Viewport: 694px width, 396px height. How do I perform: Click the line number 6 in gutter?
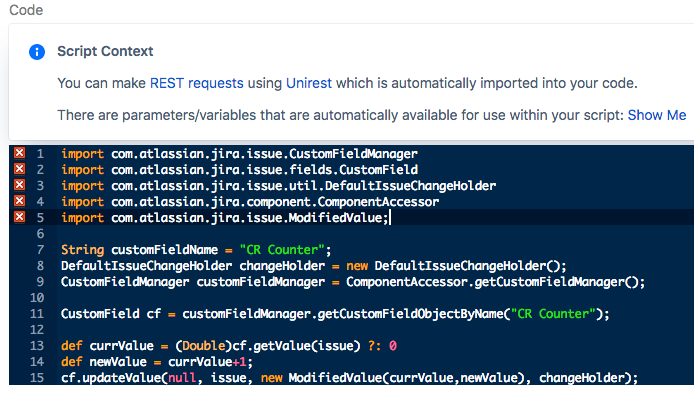pyautogui.click(x=40, y=234)
